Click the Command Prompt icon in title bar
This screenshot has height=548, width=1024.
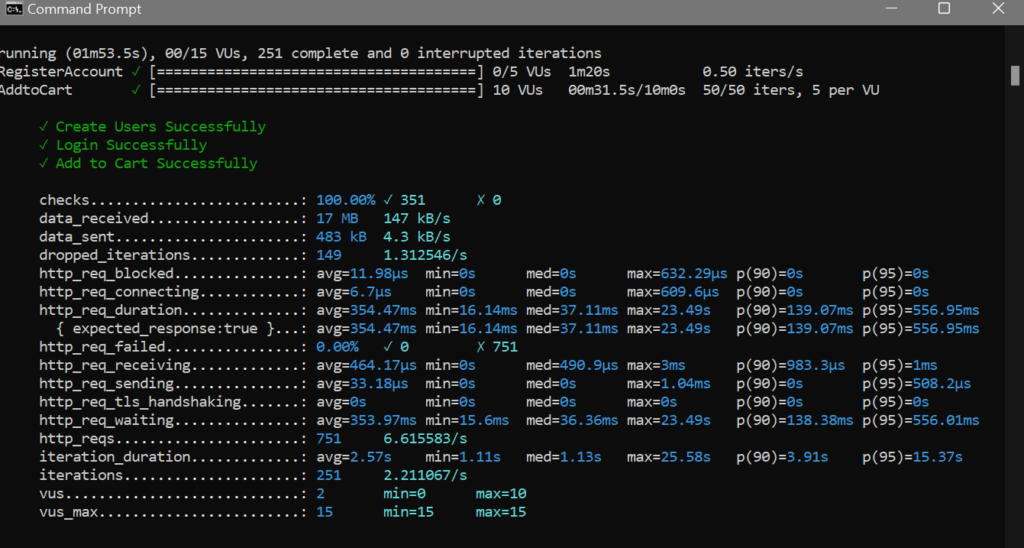pyautogui.click(x=12, y=9)
